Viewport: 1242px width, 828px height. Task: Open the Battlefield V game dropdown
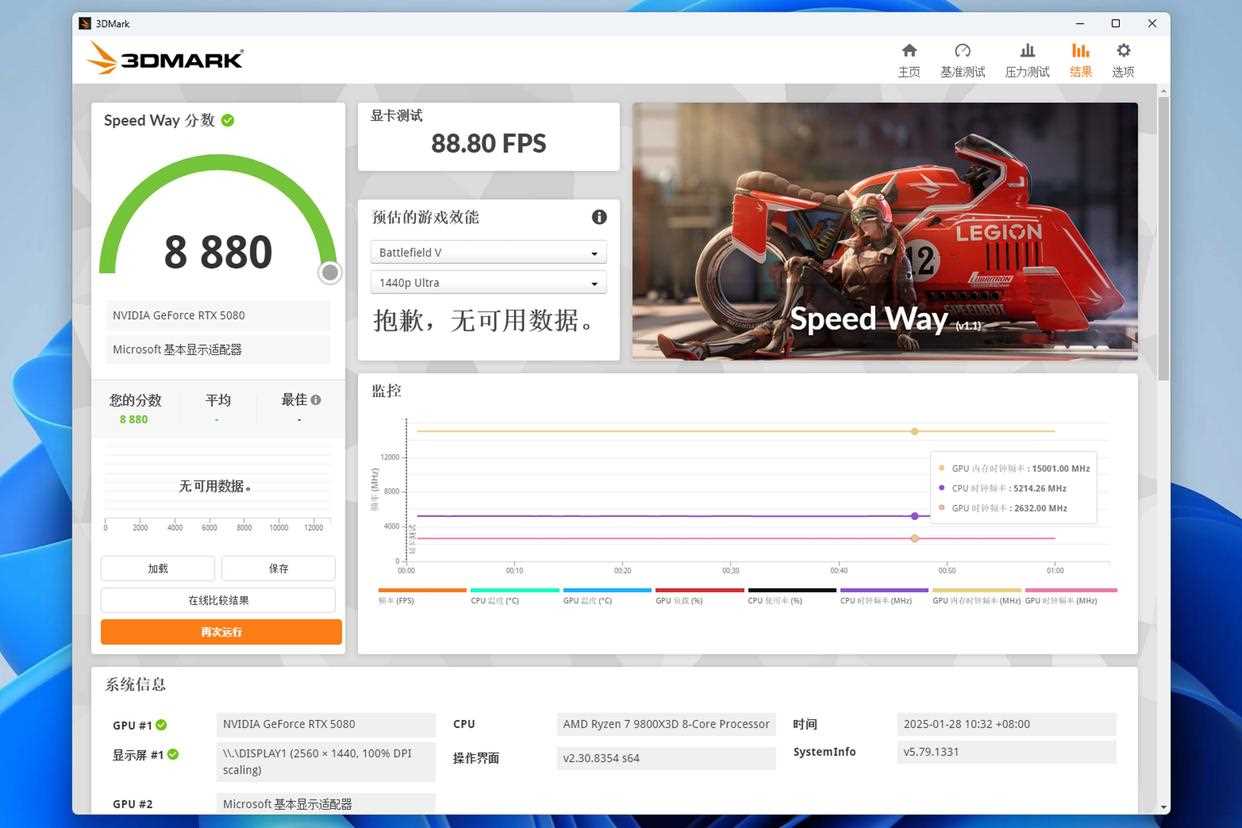coord(488,252)
